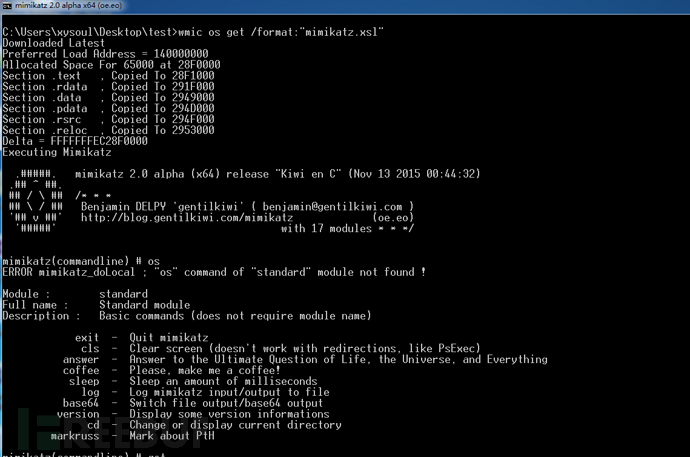The height and width of the screenshot is (457, 690).
Task: Click the Preferred Load Address line
Action: pos(105,54)
